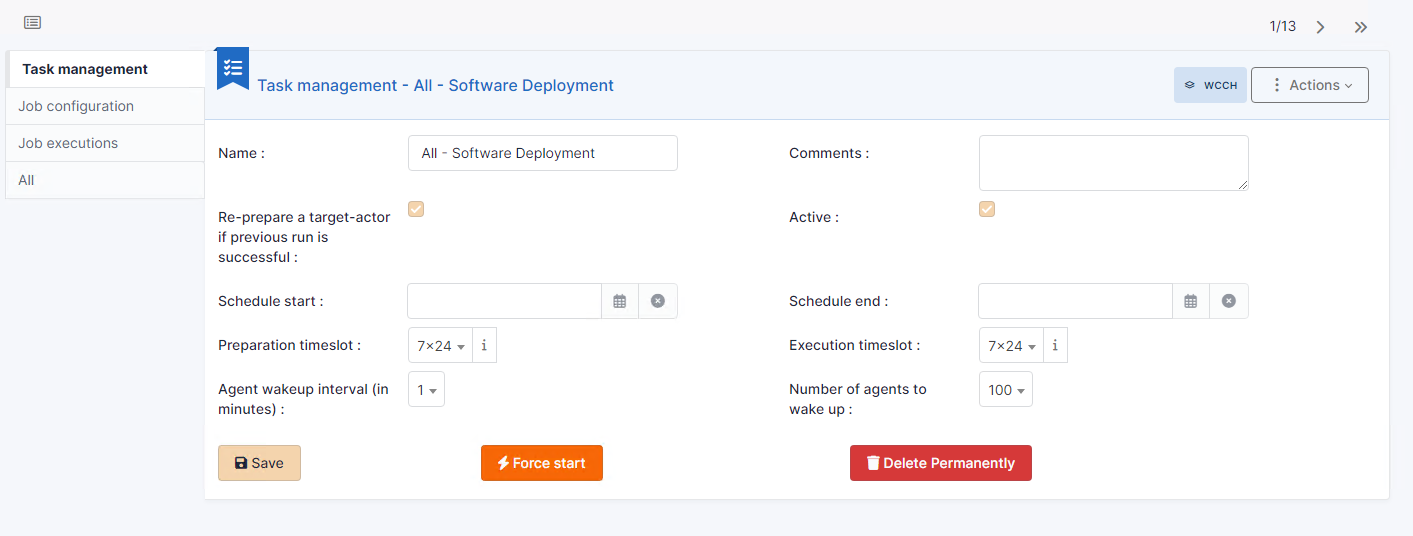Screen dimensions: 1413x536
Task: Click the WCCH entity badge
Action: point(1210,85)
